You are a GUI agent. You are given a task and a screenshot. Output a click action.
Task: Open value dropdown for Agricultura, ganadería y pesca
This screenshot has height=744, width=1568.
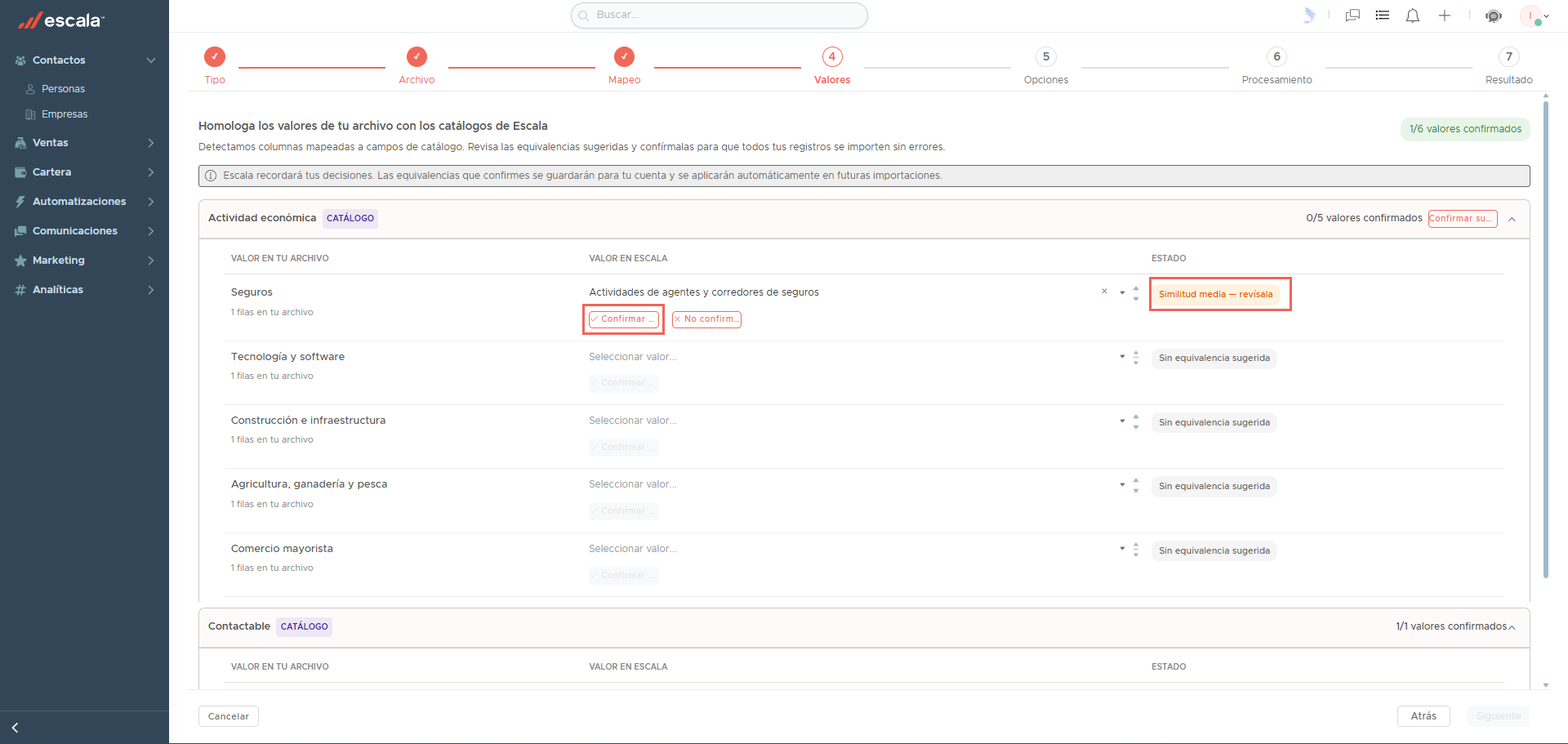pos(1122,485)
